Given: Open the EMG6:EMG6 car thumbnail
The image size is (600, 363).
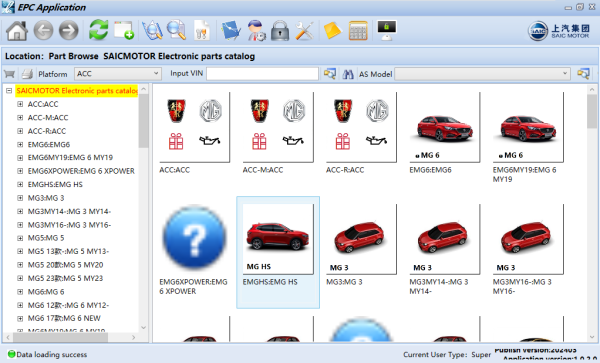Looking at the screenshot, I should (445, 127).
